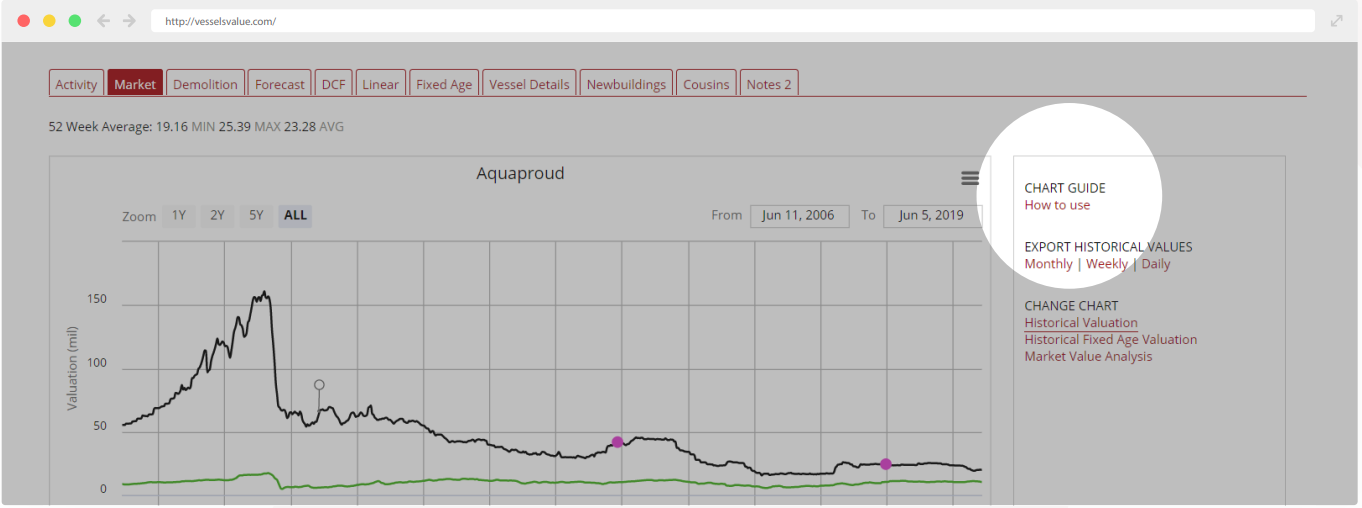Image resolution: width=1362 pixels, height=508 pixels.
Task: Click the expand fullscreen icon in browser bar
Action: point(1337,21)
